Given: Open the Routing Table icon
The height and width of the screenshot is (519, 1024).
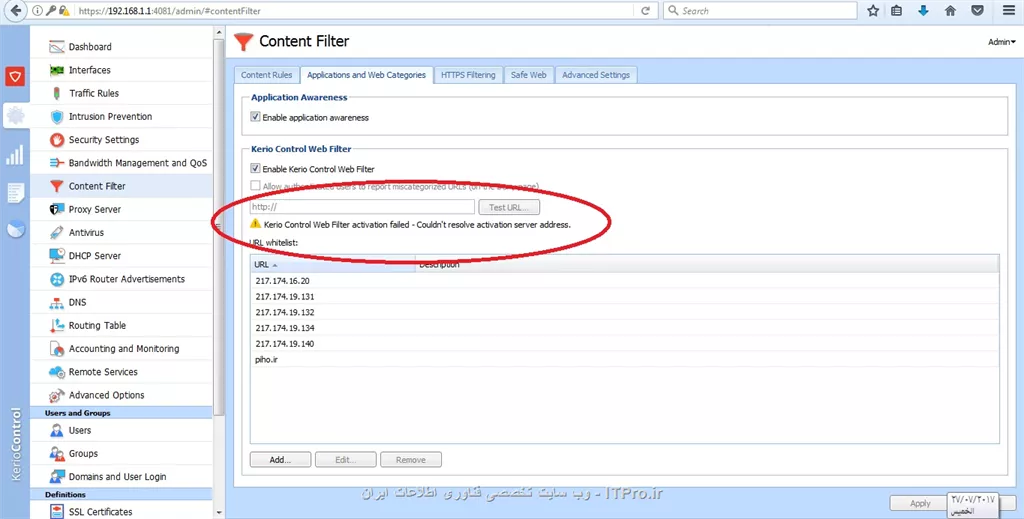Looking at the screenshot, I should tap(57, 325).
